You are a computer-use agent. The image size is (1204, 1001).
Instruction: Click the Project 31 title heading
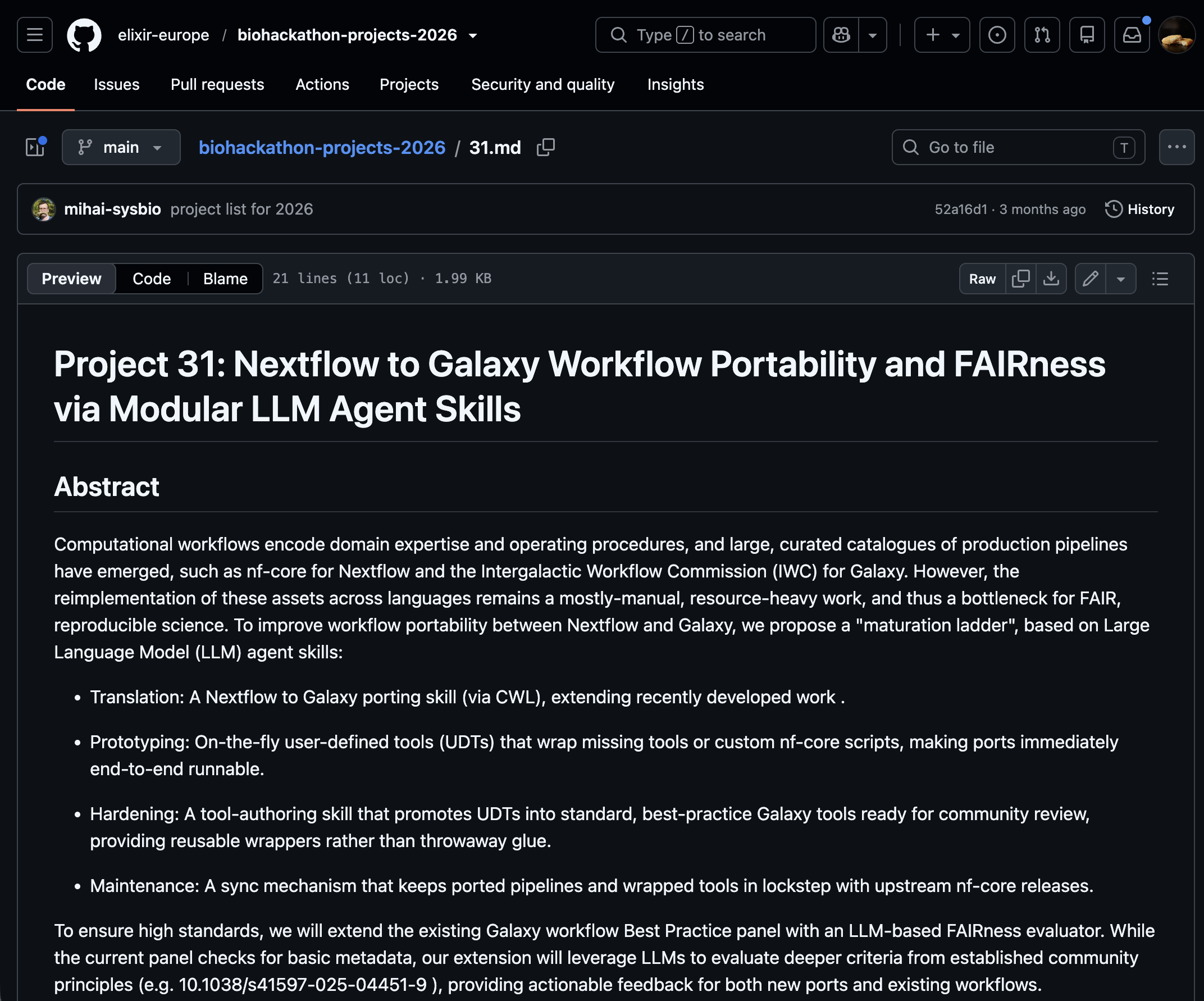580,386
